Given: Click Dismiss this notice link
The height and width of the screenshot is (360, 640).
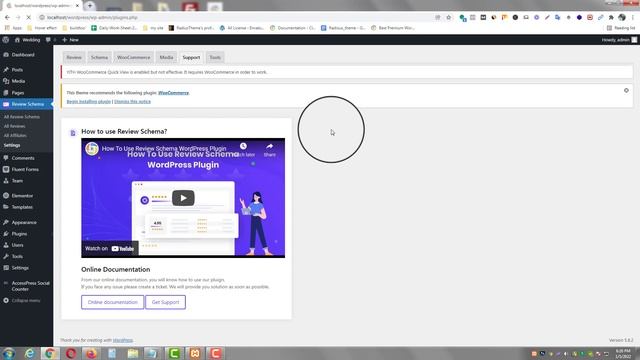Looking at the screenshot, I should (x=132, y=101).
